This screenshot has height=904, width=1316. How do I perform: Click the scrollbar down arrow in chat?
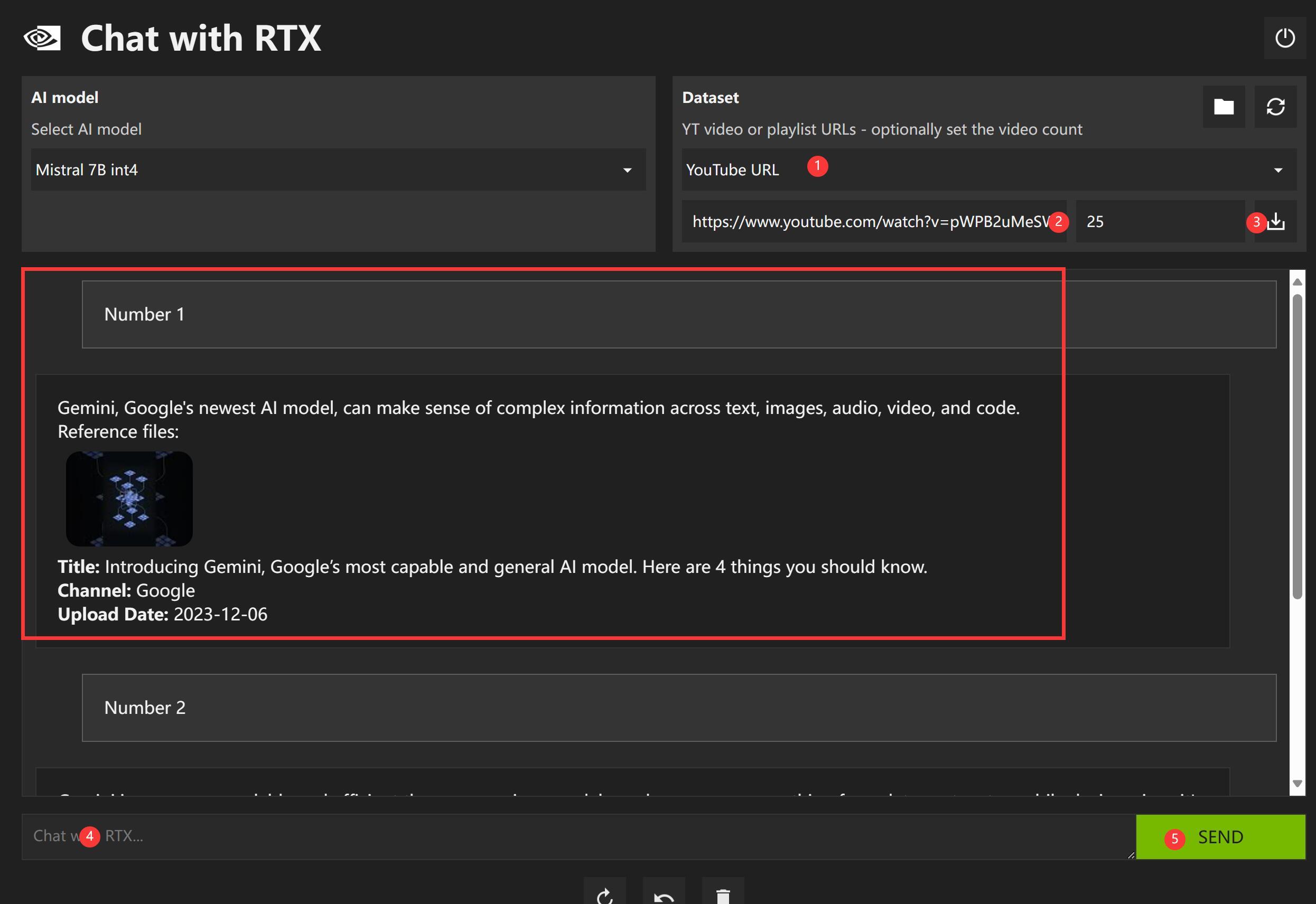1297,784
